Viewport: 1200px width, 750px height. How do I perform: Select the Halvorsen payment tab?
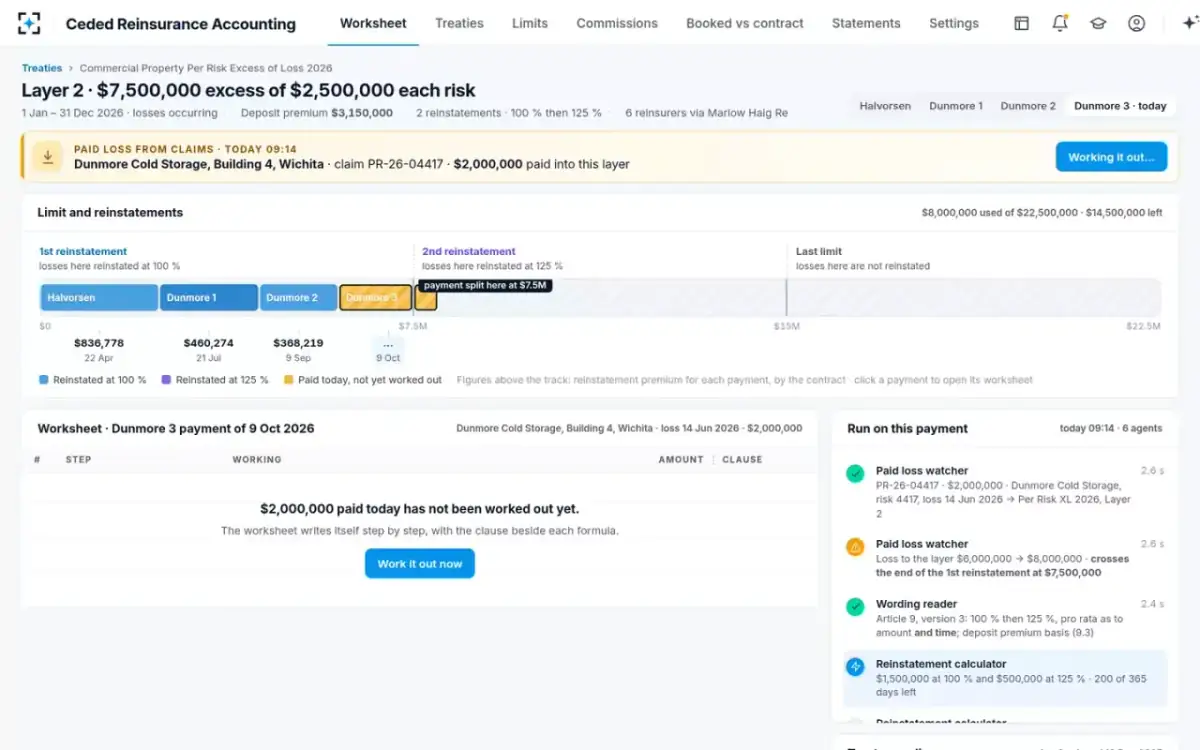(885, 106)
